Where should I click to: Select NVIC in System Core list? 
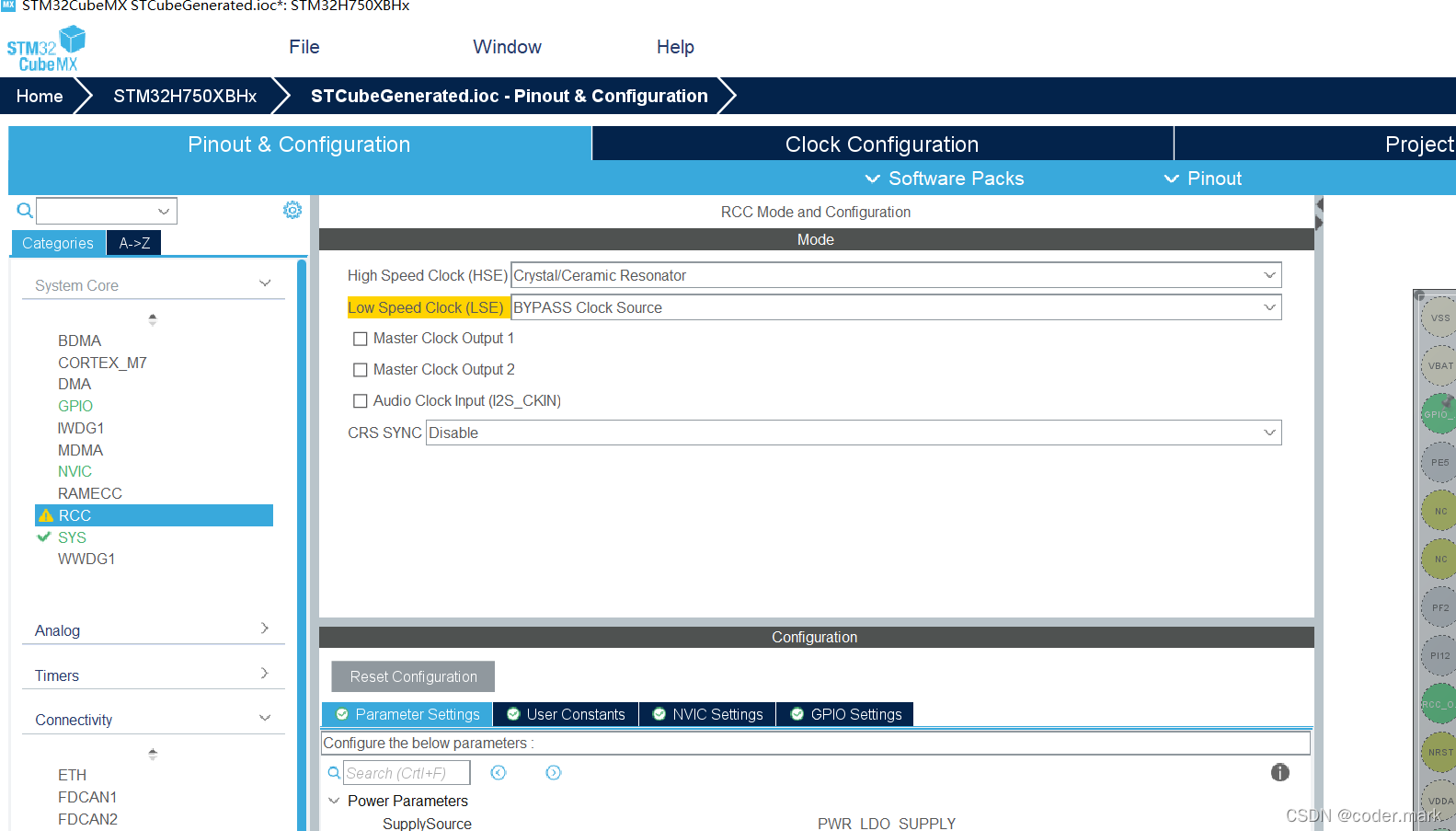(x=75, y=471)
